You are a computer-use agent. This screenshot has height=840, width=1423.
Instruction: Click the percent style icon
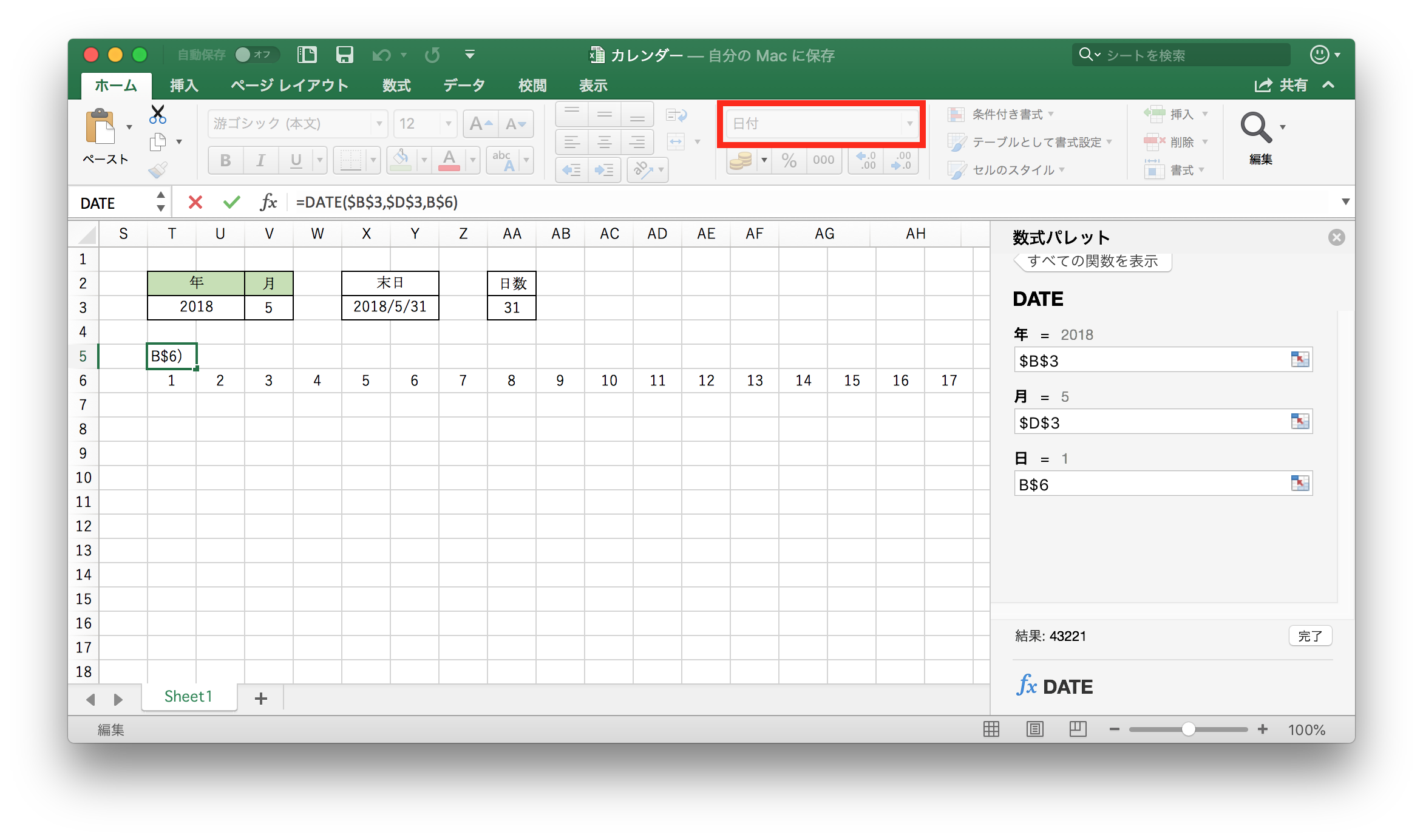tap(789, 160)
